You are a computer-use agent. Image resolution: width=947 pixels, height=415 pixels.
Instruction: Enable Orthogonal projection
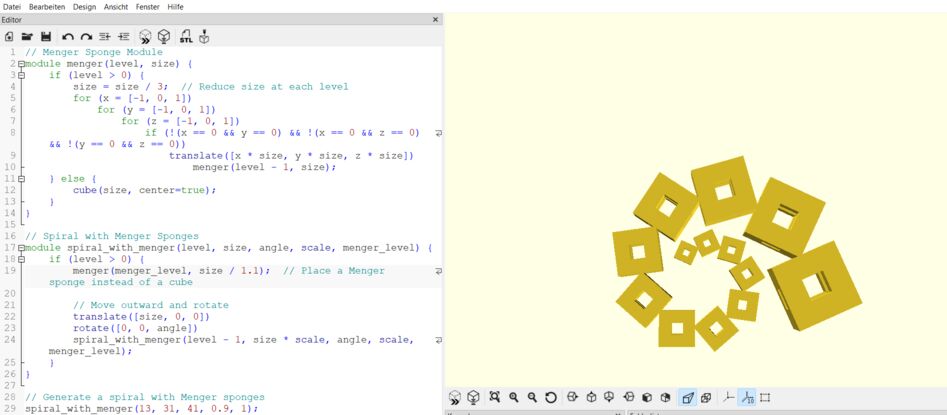point(706,397)
